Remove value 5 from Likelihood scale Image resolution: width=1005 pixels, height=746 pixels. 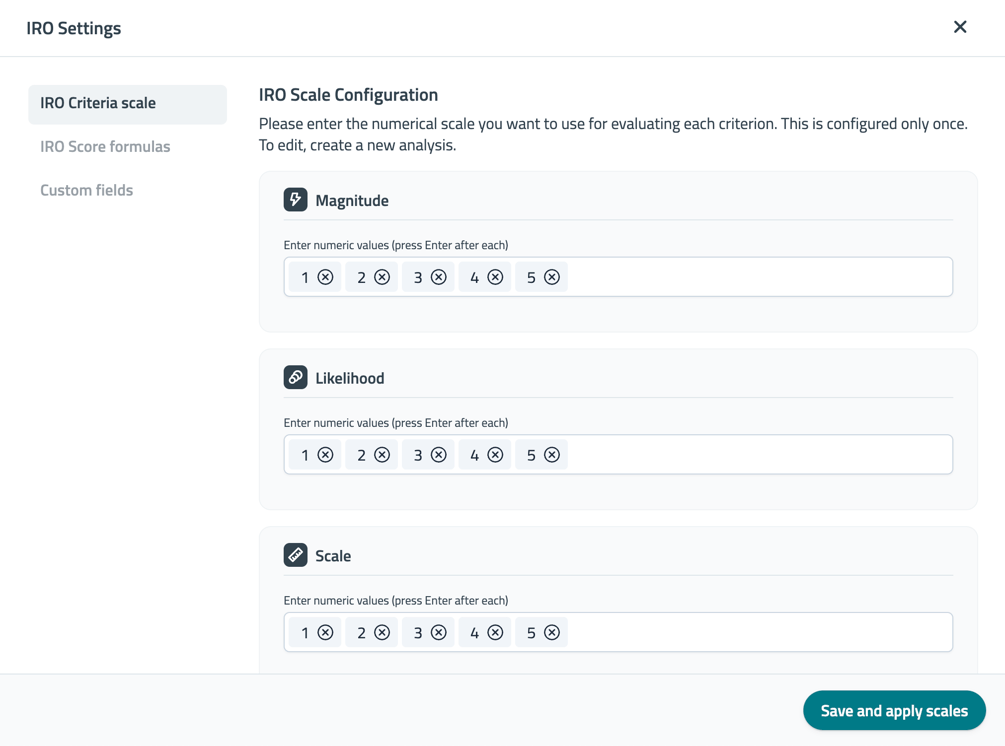tap(552, 454)
